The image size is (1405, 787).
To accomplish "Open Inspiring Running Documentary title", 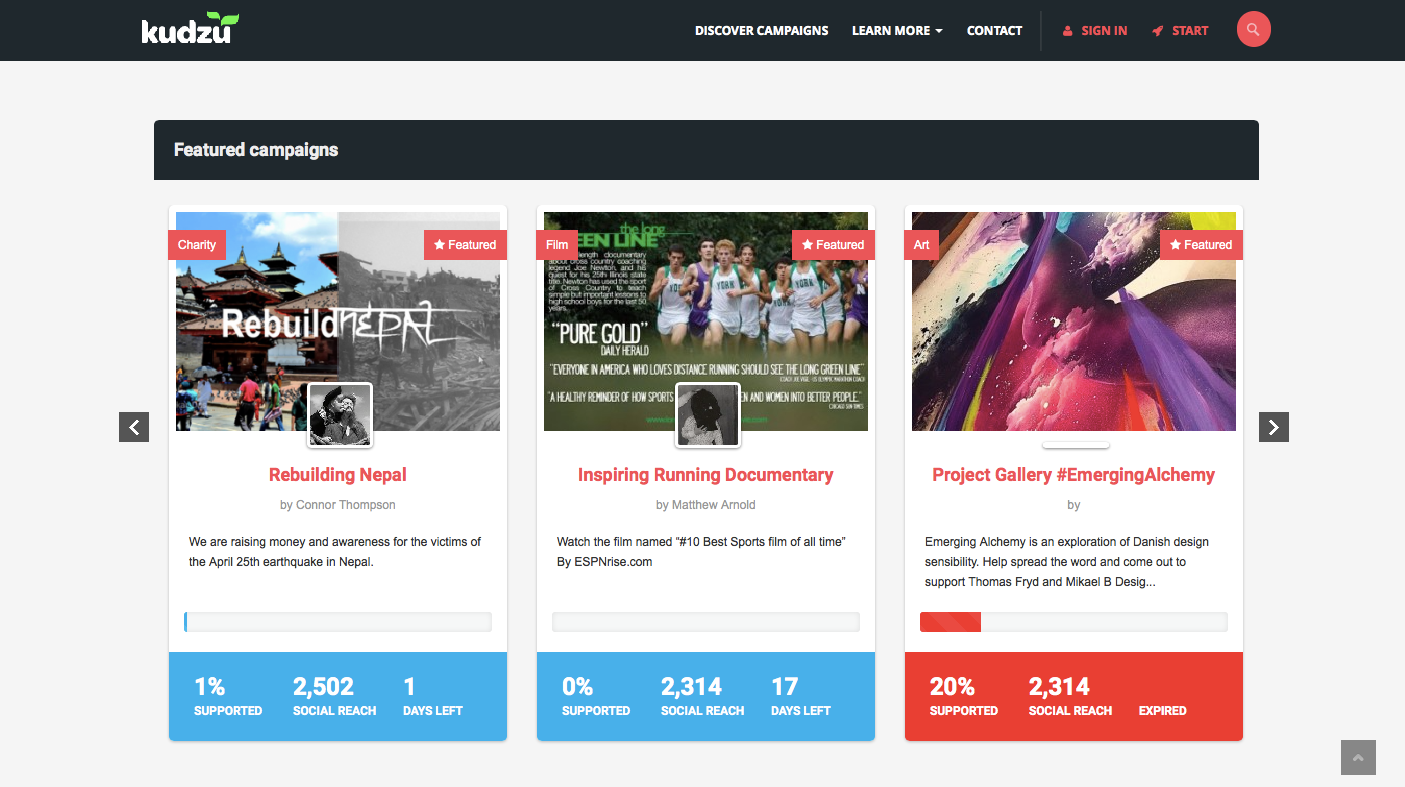I will (x=706, y=475).
